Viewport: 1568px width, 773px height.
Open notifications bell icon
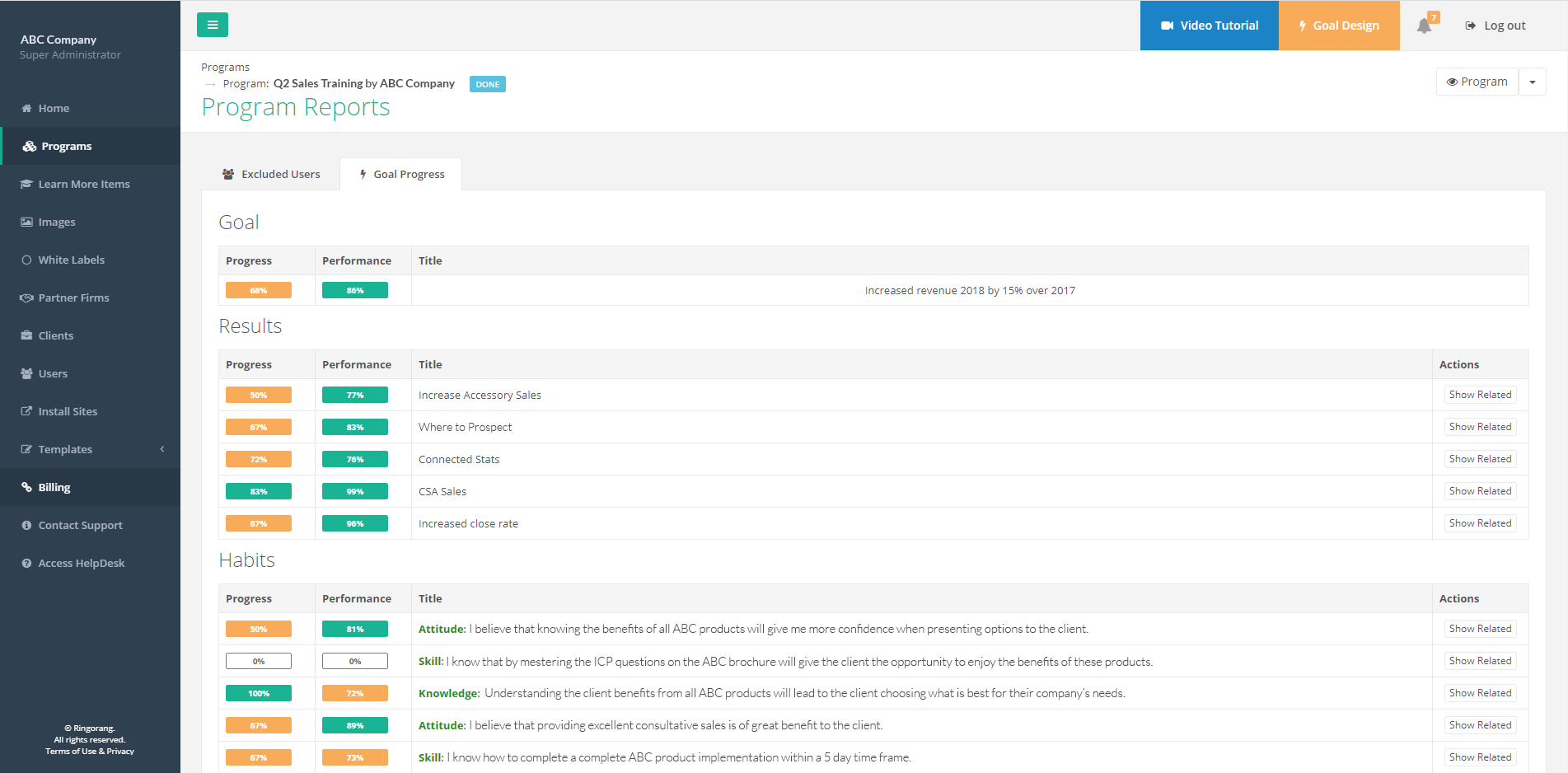[x=1424, y=26]
